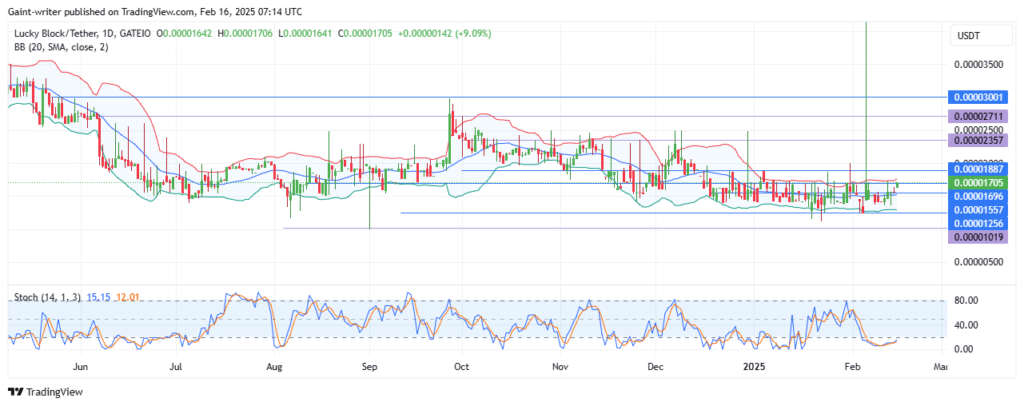Viewport: 1024px width, 406px height.
Task: Click the 0.00000500 price axis value
Action: pos(978,262)
